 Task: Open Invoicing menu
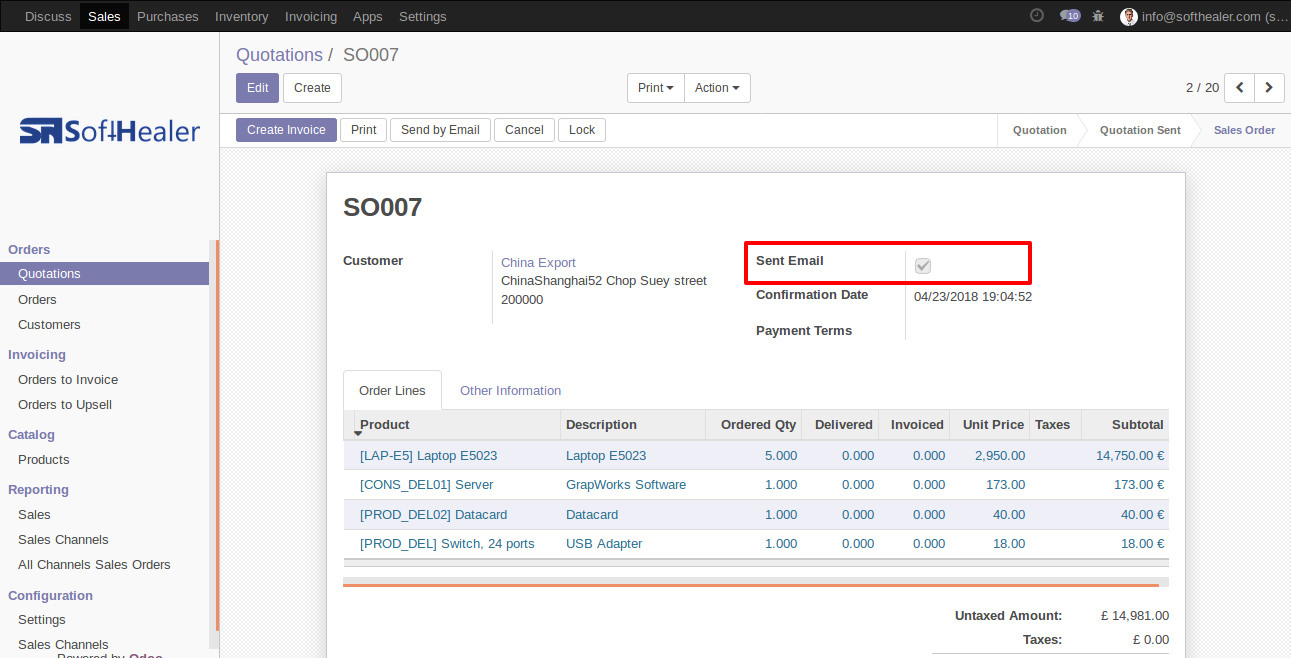pyautogui.click(x=311, y=16)
